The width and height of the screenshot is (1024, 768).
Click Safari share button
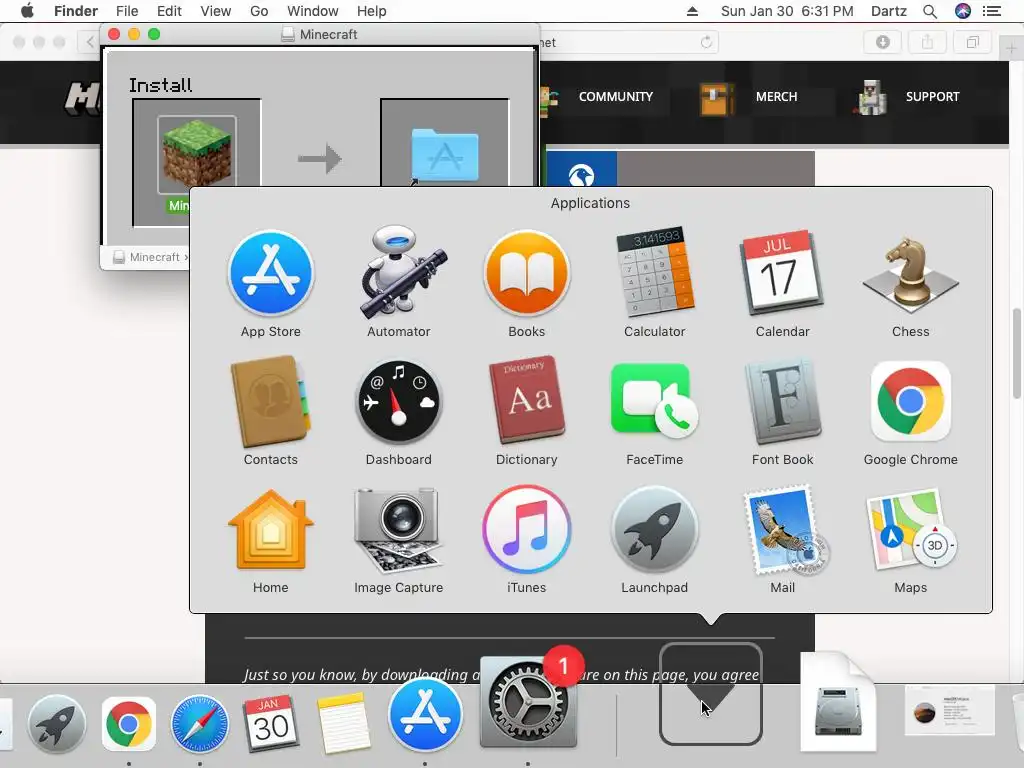[927, 42]
